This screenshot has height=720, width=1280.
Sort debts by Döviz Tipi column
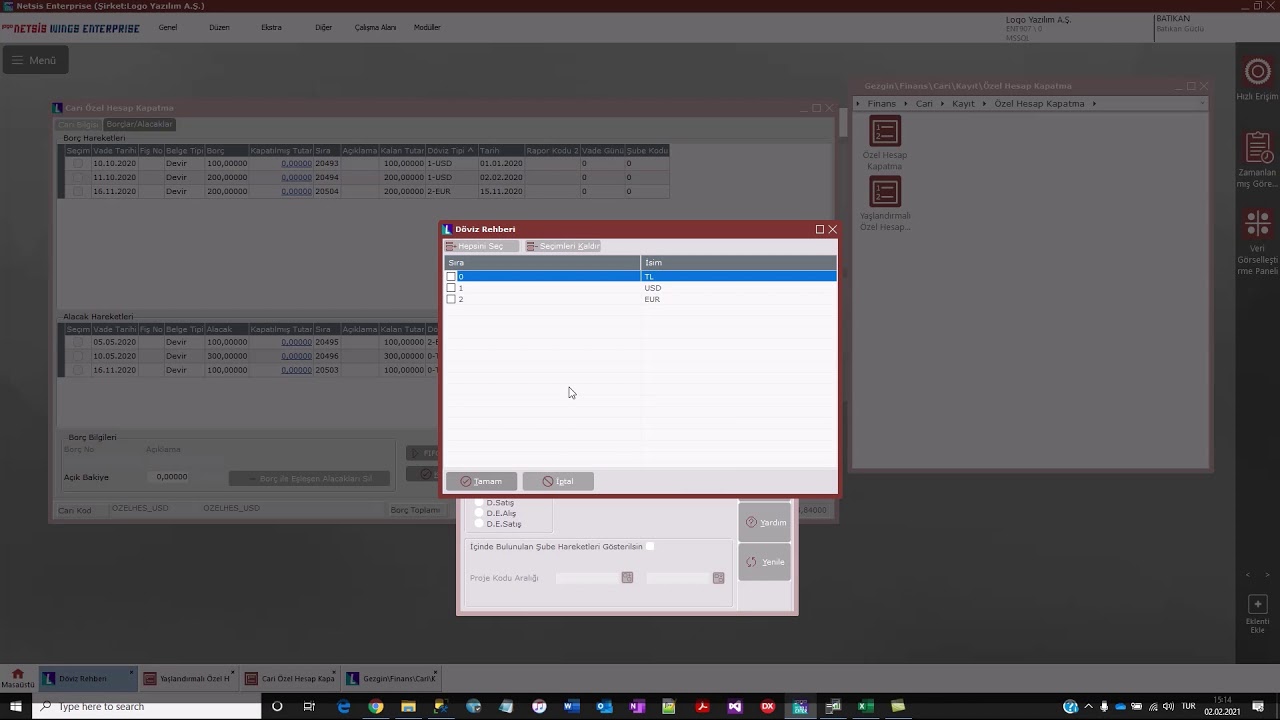point(451,150)
